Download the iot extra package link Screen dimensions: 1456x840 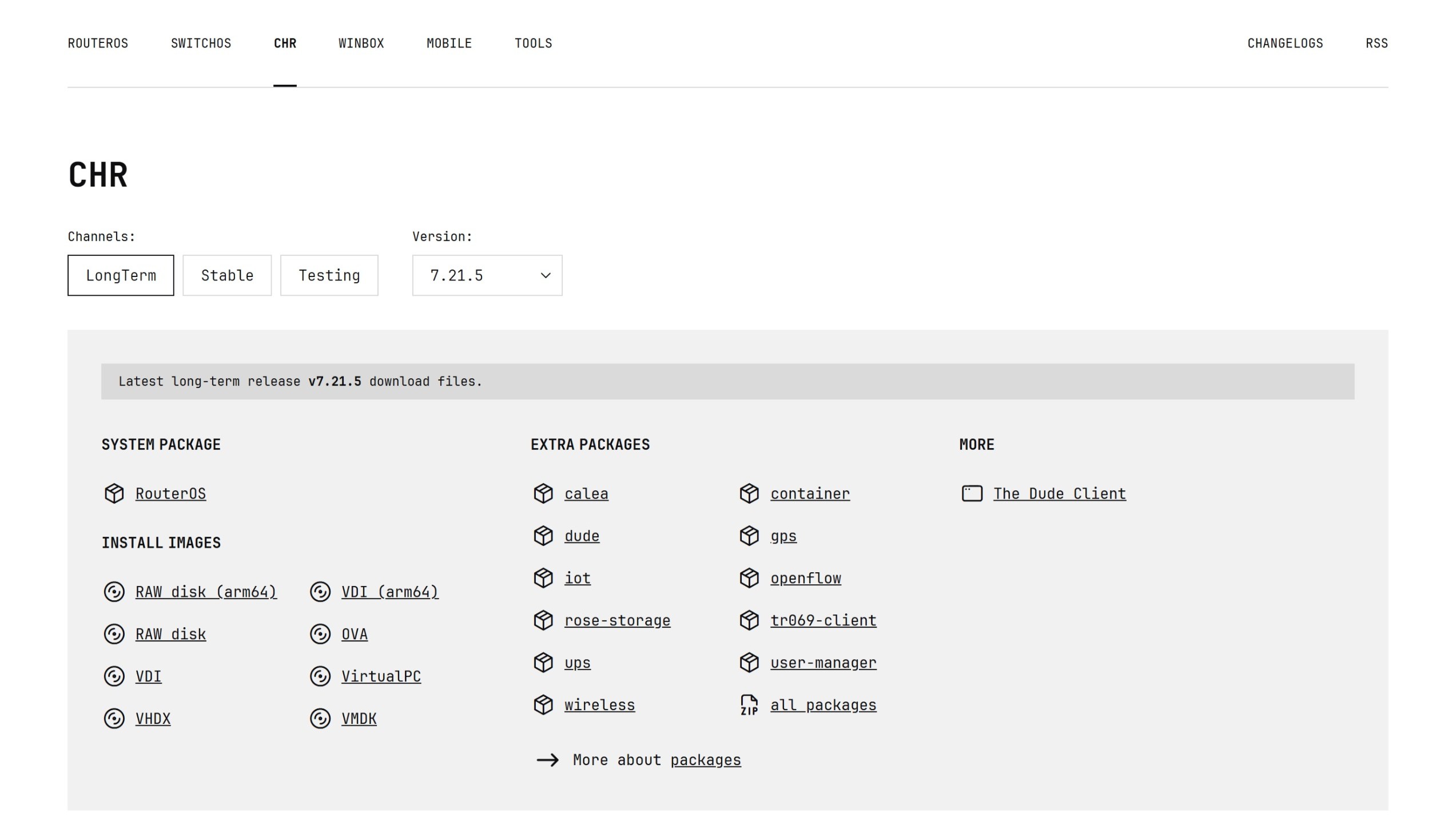pyautogui.click(x=577, y=578)
